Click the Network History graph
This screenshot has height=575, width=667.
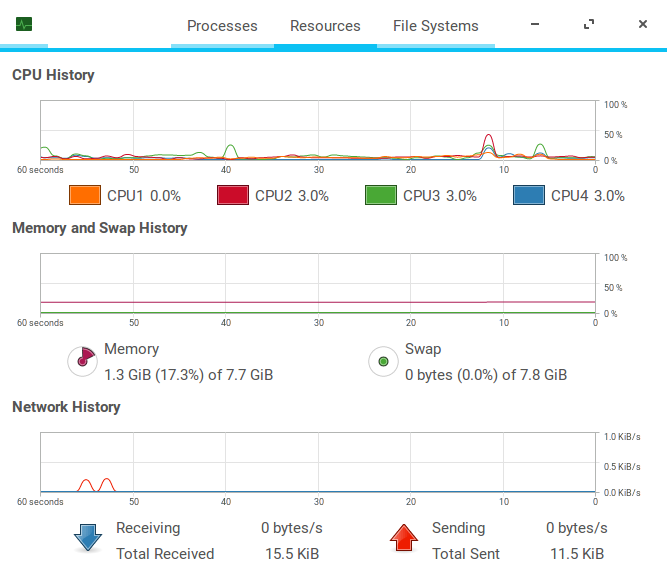(x=318, y=462)
